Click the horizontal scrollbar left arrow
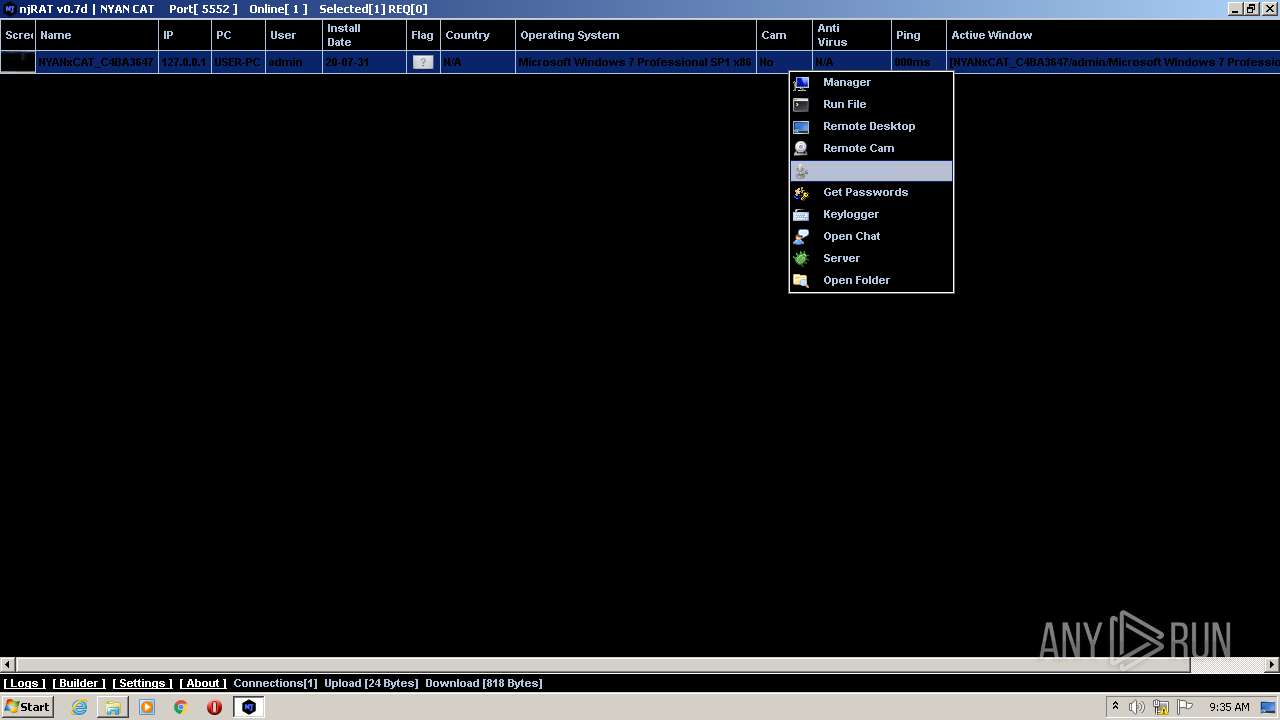 click(x=8, y=664)
